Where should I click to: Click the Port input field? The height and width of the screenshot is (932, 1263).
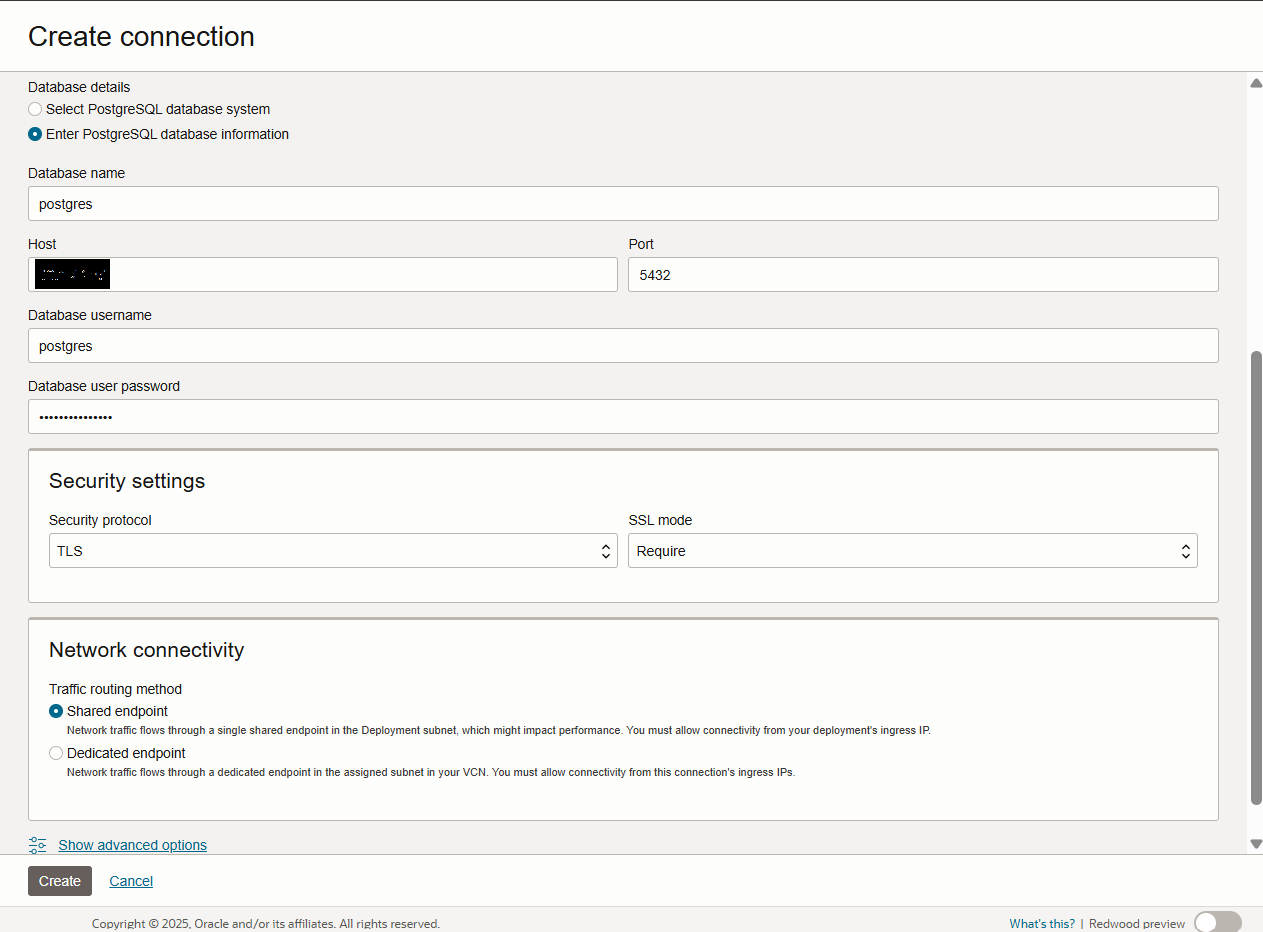tap(922, 275)
